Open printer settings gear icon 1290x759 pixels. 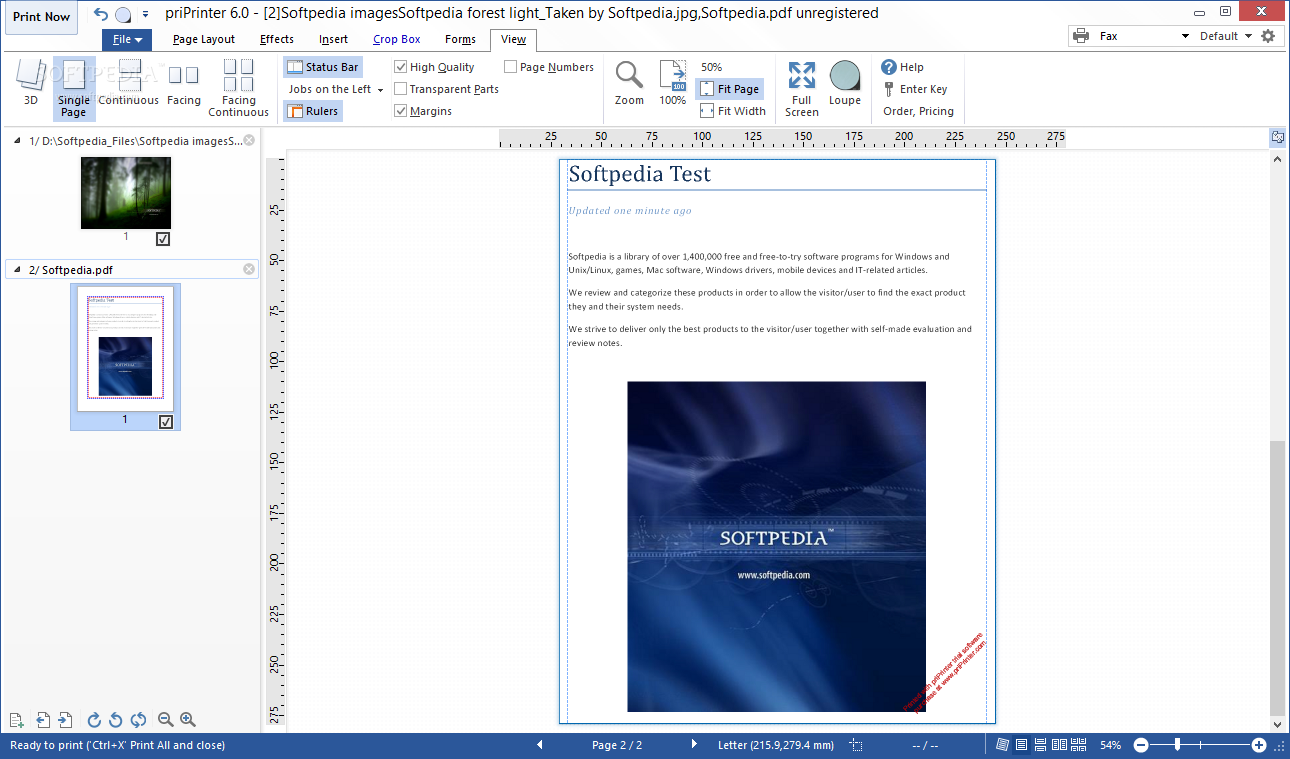tap(1268, 36)
